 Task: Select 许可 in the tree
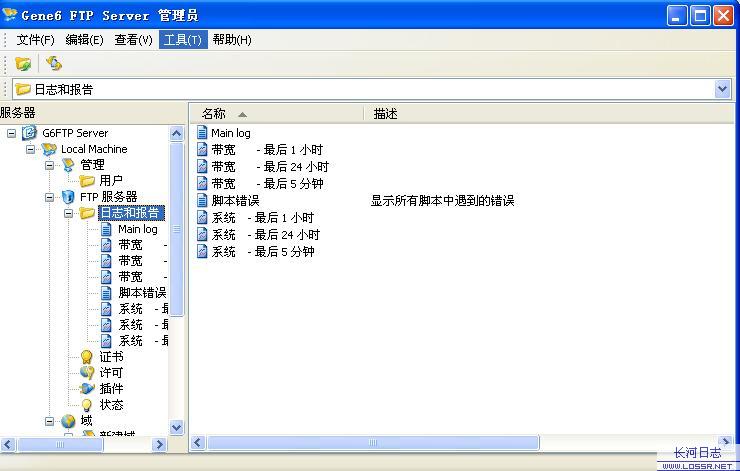(x=111, y=373)
